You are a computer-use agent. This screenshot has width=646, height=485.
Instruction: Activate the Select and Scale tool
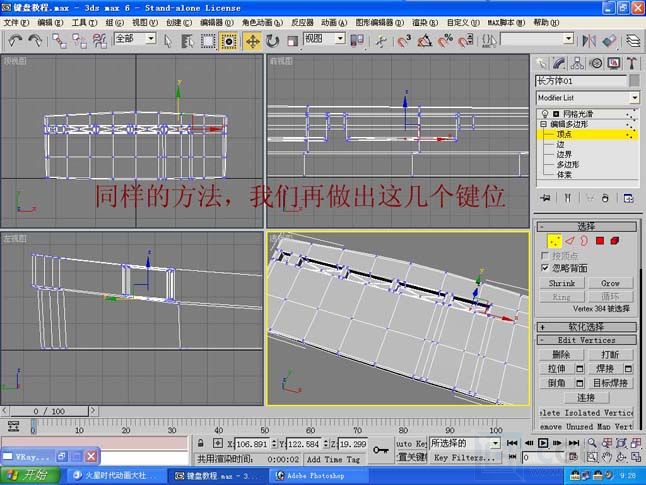pos(293,41)
